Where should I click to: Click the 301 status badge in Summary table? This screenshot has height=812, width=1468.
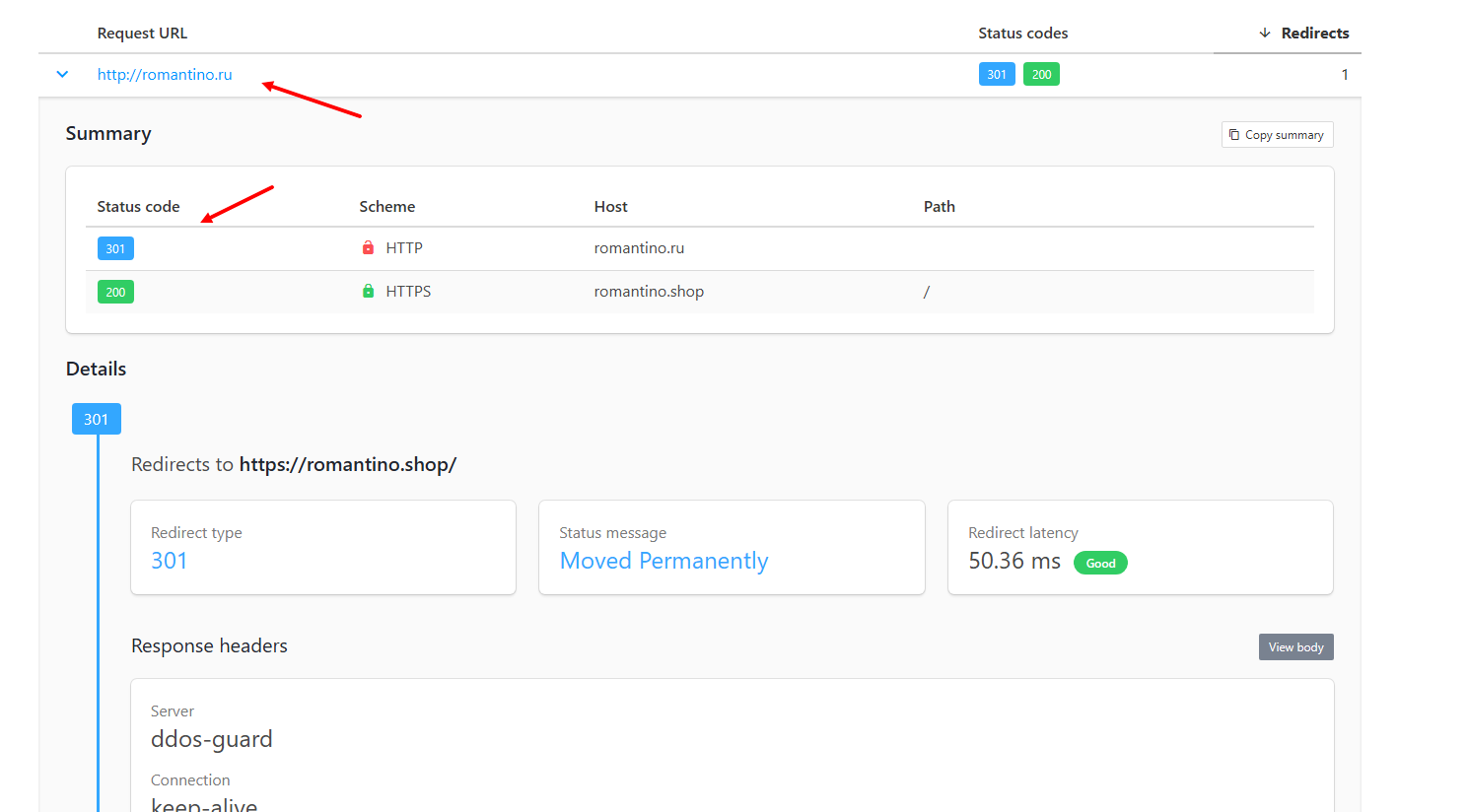coord(115,248)
